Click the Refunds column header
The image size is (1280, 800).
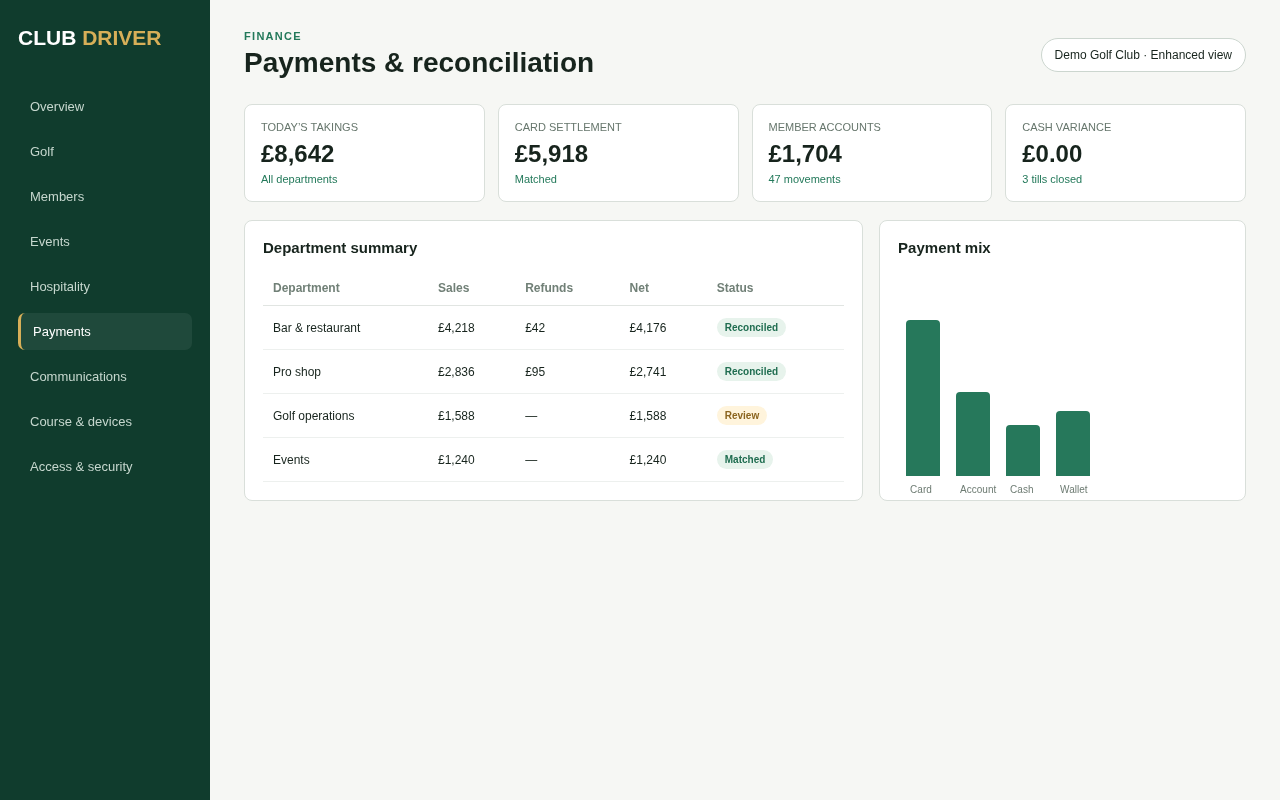pyautogui.click(x=549, y=288)
